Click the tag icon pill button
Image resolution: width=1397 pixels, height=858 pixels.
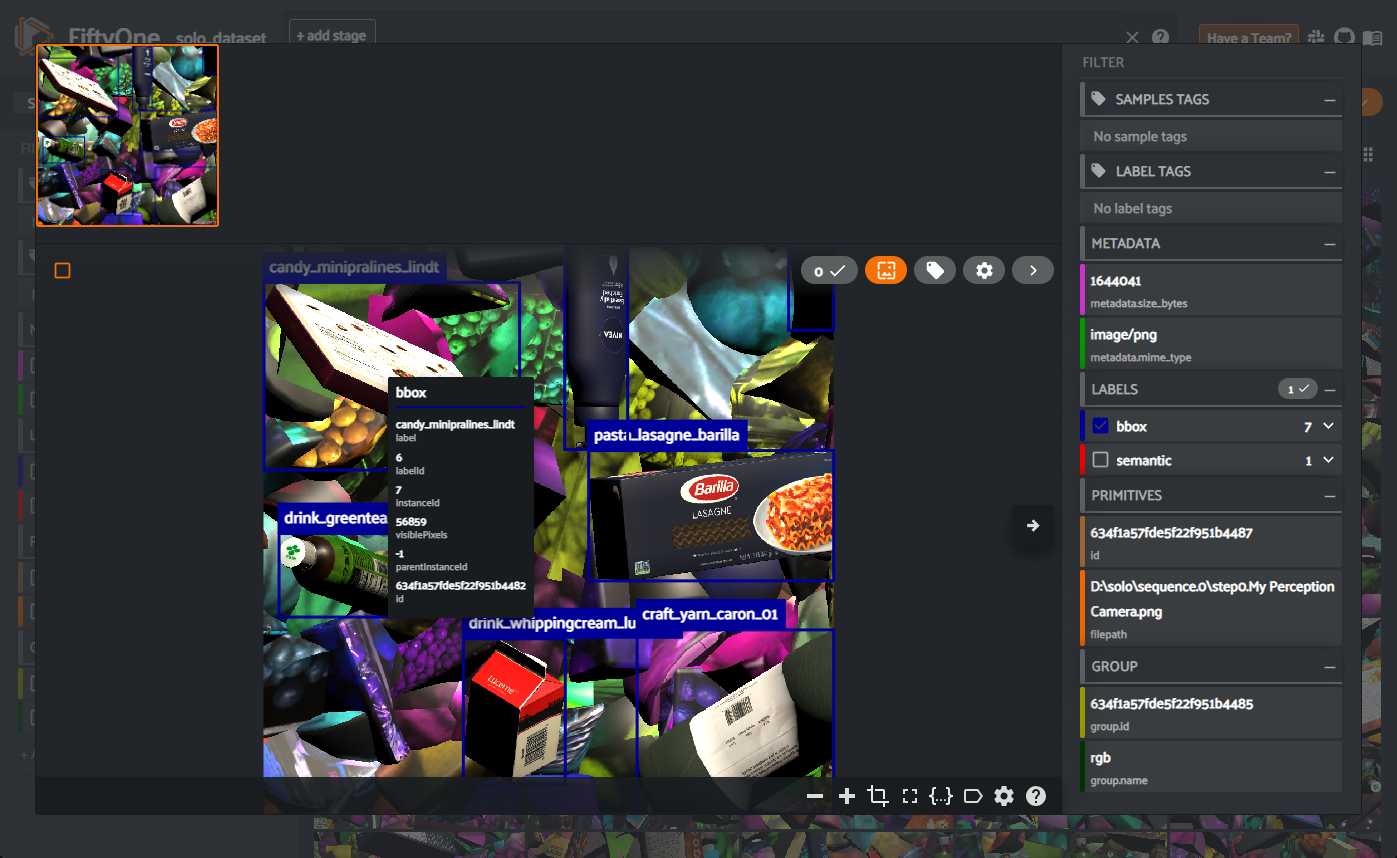tap(935, 270)
